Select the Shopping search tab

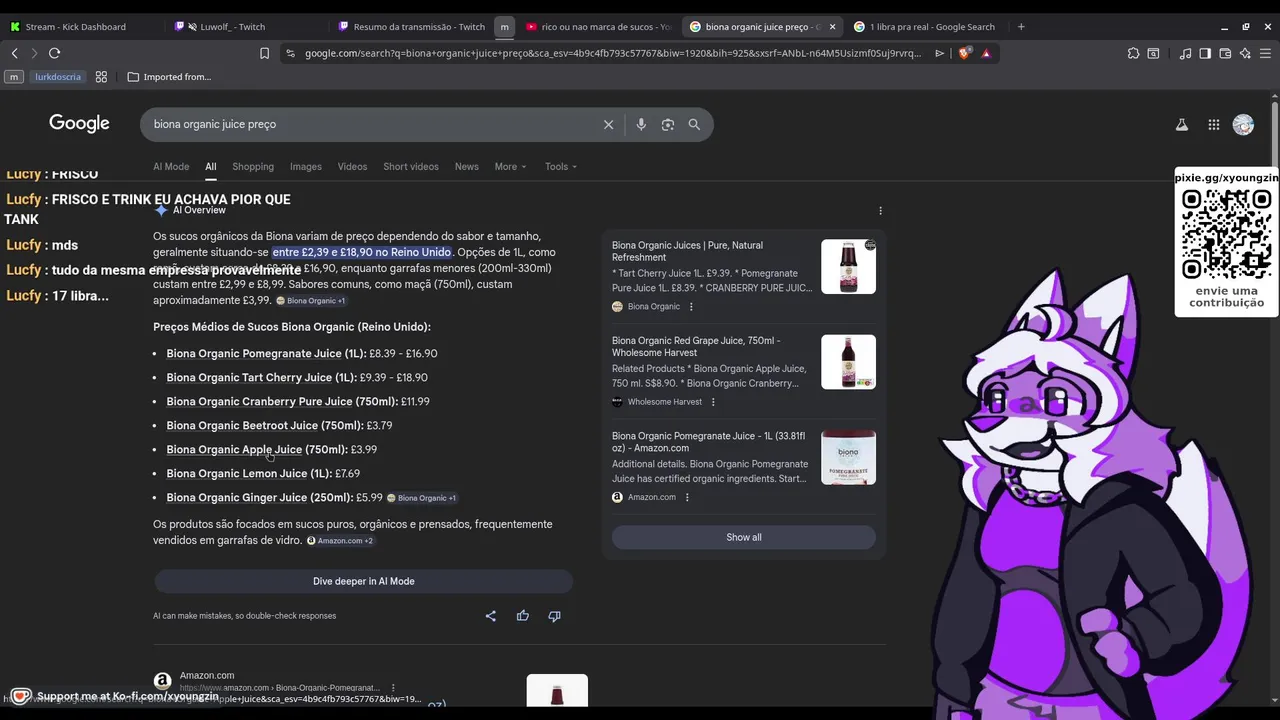click(x=253, y=167)
